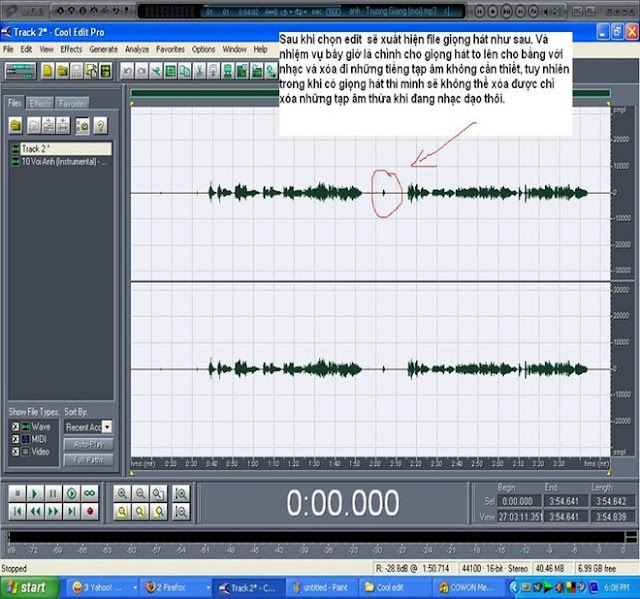The image size is (640, 599).
Task: Click the Sel Length time field
Action: point(611,501)
